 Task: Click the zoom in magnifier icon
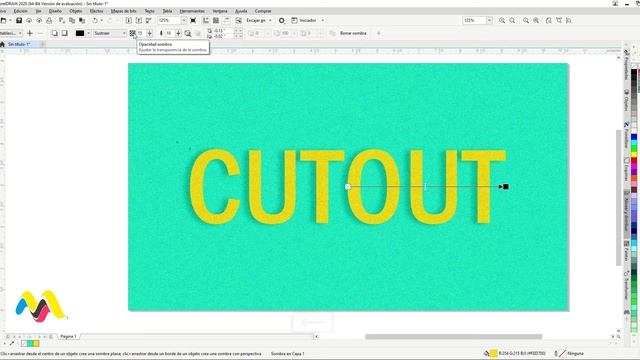pyautogui.click(x=502, y=20)
